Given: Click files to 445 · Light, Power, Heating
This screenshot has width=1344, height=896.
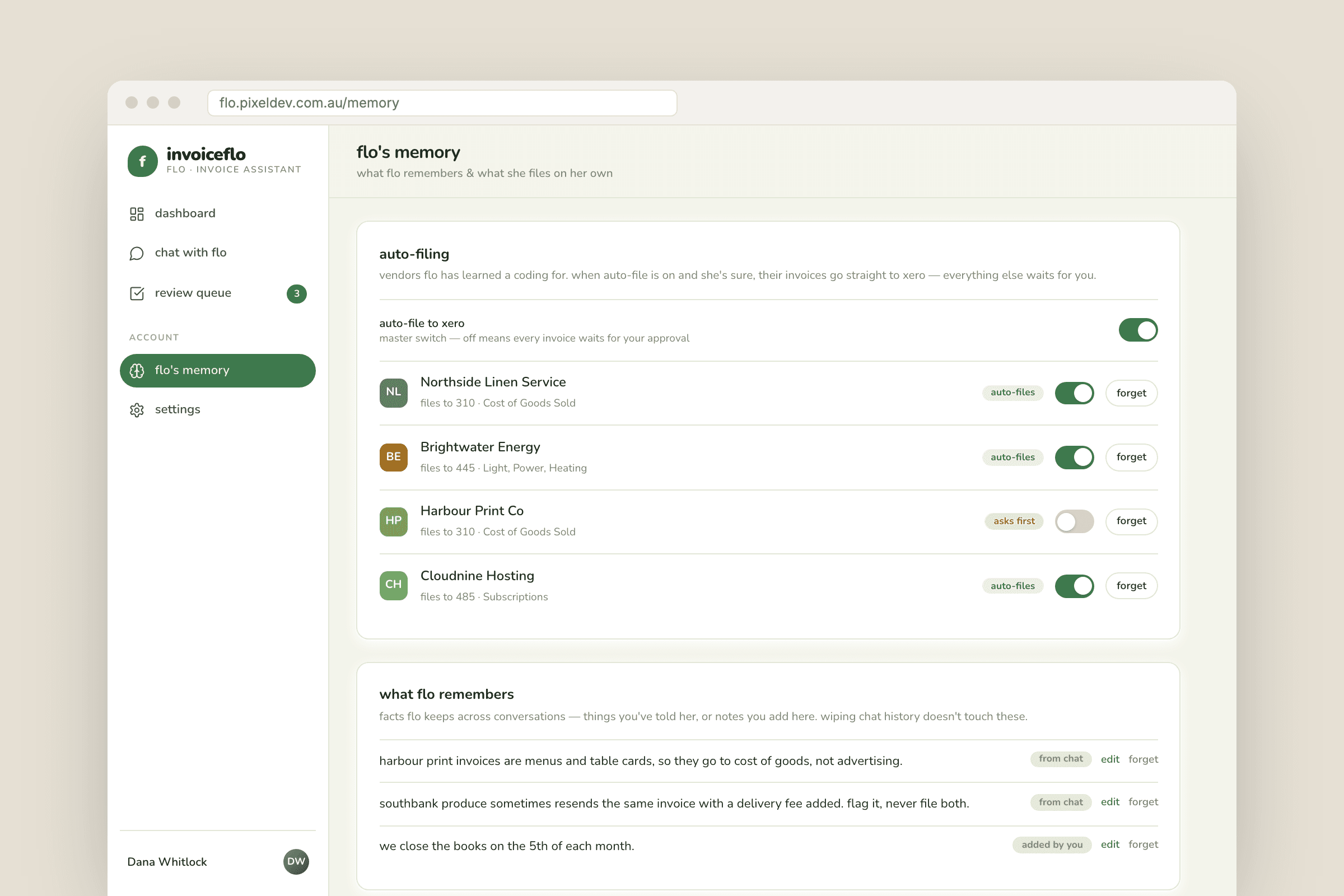Looking at the screenshot, I should 503,468.
